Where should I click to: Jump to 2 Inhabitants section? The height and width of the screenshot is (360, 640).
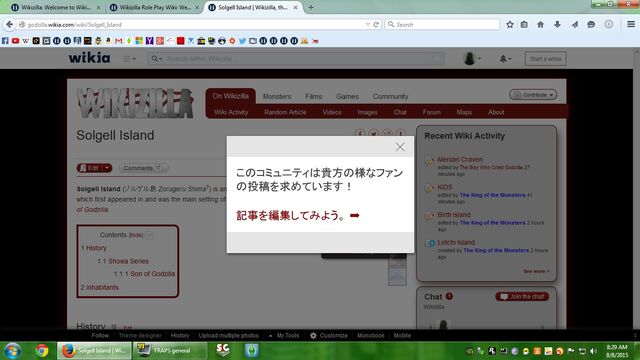99,287
